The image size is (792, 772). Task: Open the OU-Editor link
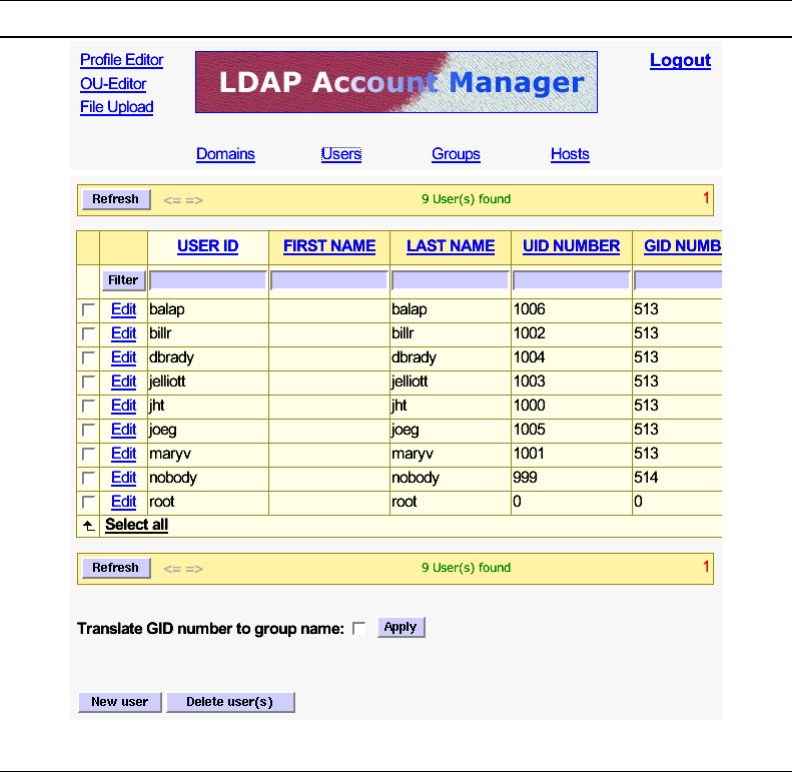(113, 83)
